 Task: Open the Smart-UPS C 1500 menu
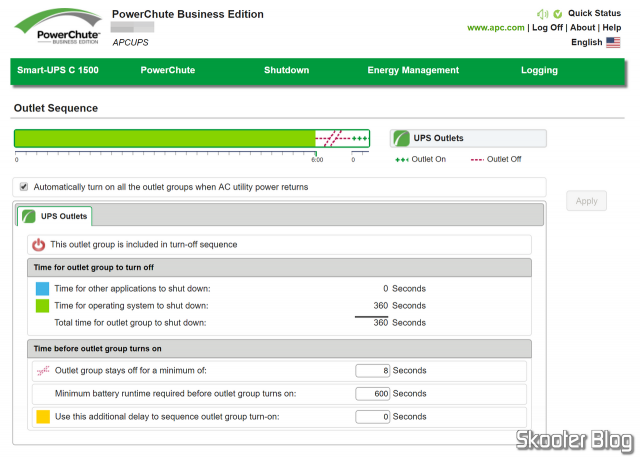tap(58, 70)
